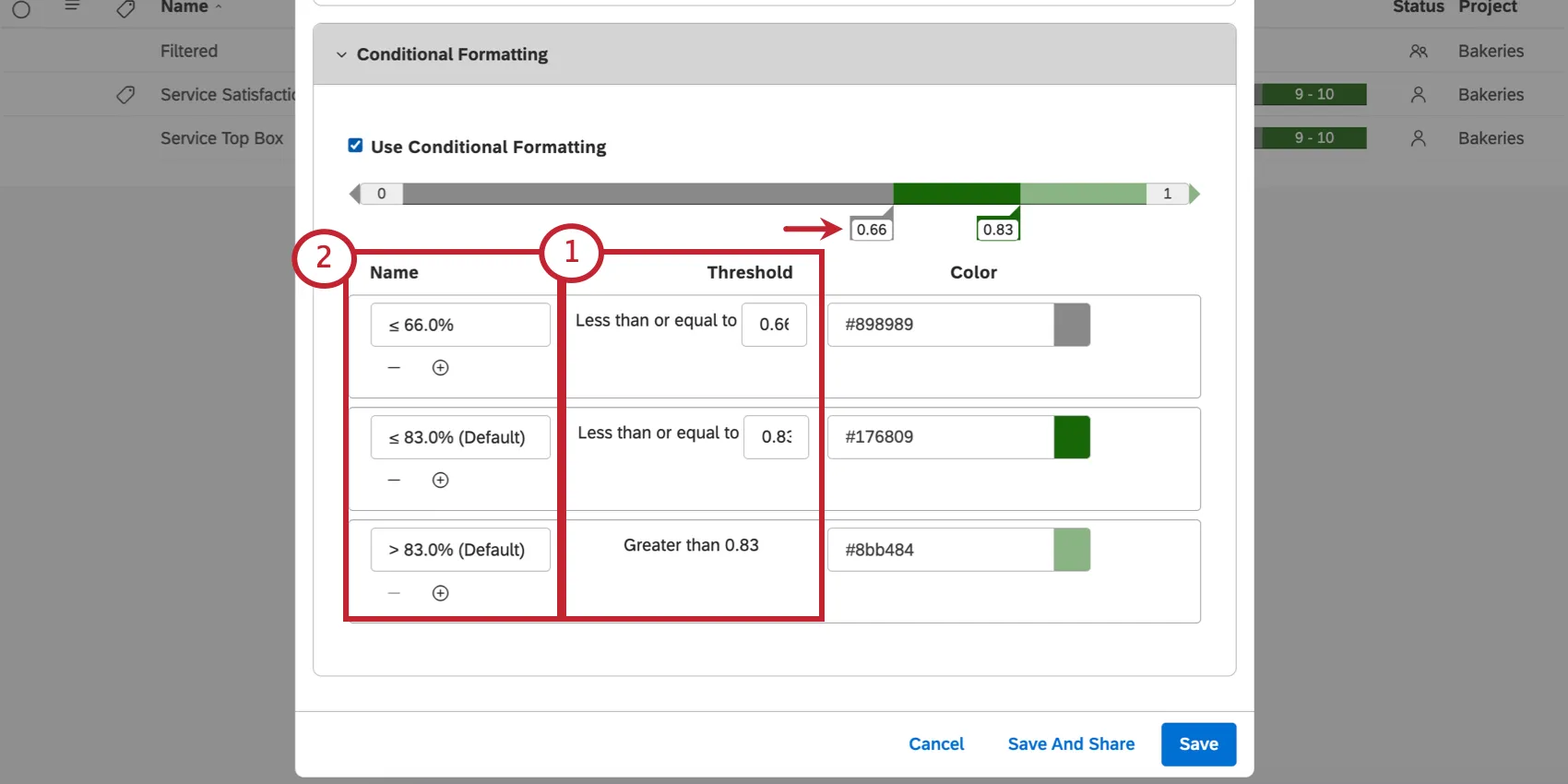Edit the ≤ 66.0% name field
The width and height of the screenshot is (1568, 784).
click(x=460, y=325)
